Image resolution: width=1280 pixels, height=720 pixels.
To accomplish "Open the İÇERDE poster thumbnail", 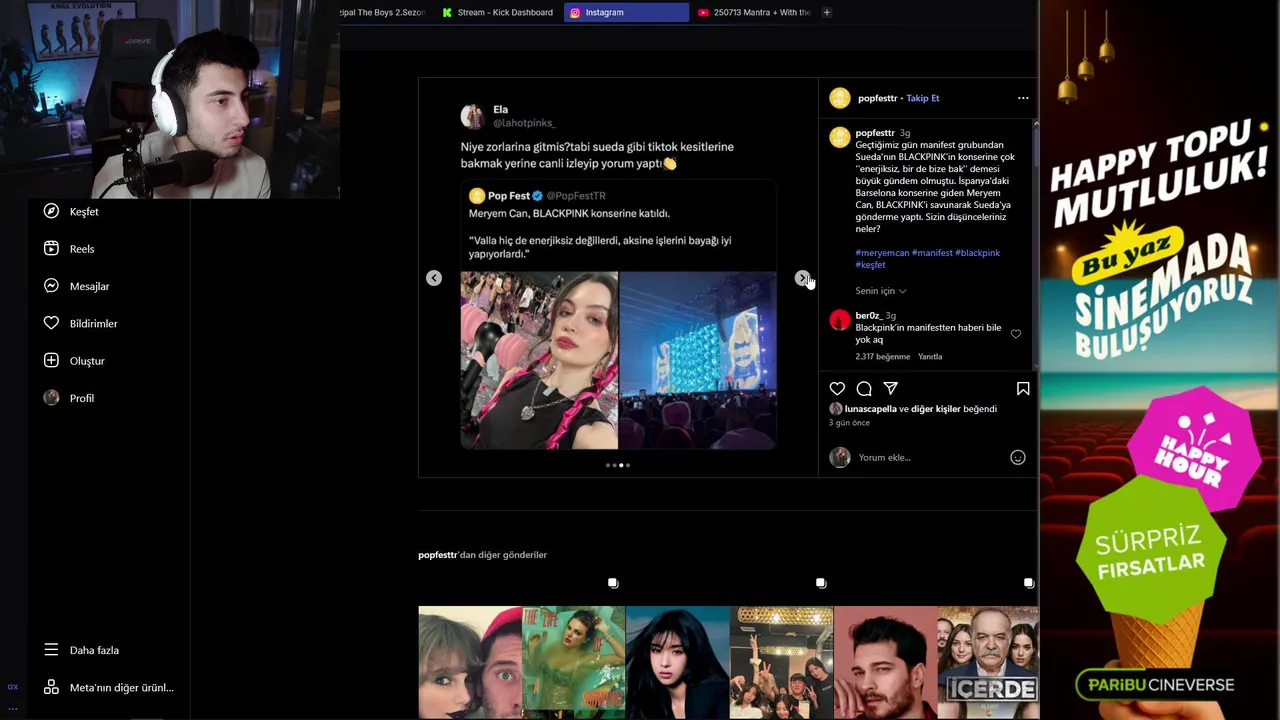I will click(x=988, y=661).
